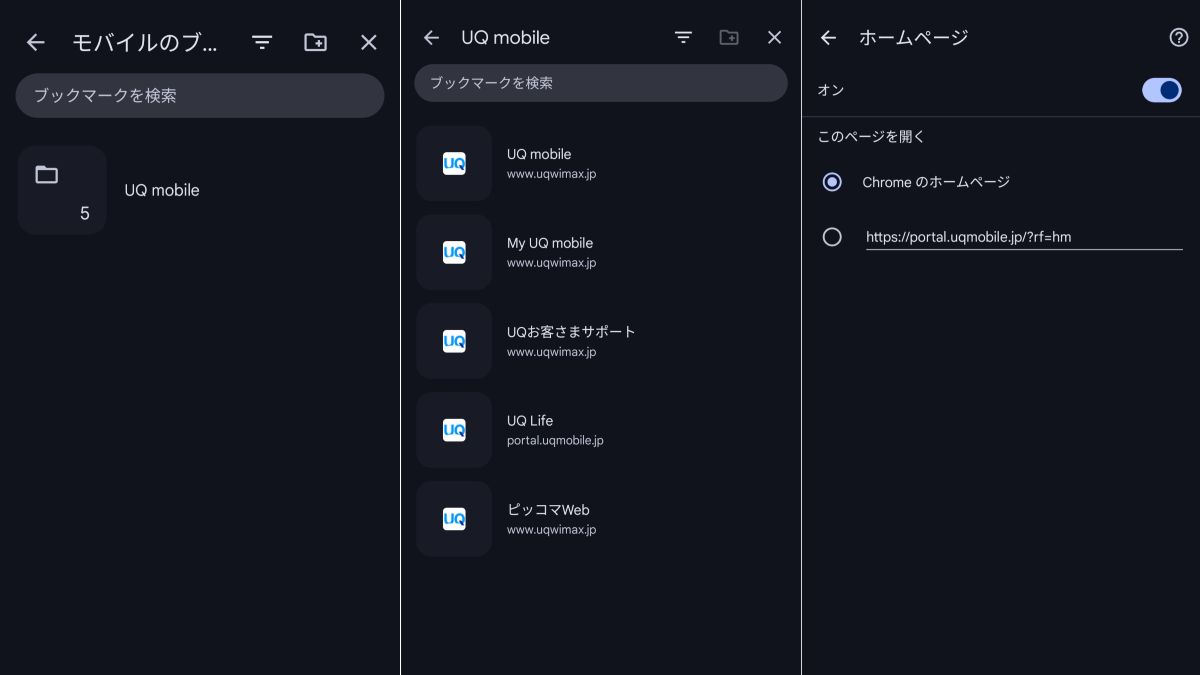Click the UQ Life bookmark icon
The width and height of the screenshot is (1200, 675).
click(x=454, y=430)
